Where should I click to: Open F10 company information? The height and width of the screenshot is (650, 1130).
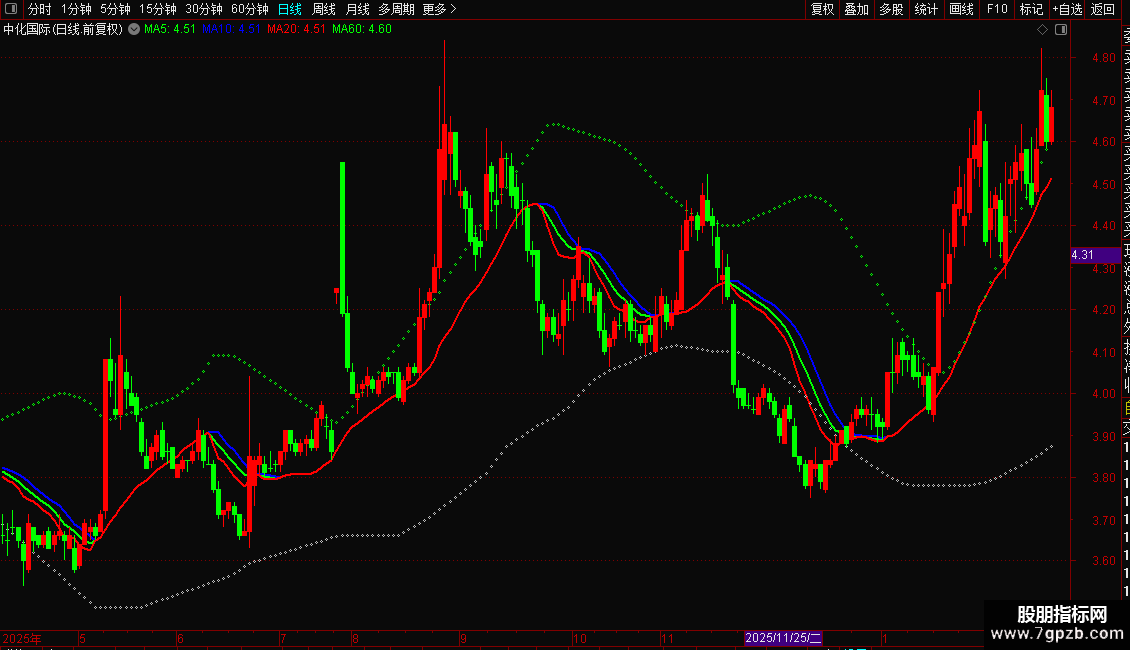point(997,9)
